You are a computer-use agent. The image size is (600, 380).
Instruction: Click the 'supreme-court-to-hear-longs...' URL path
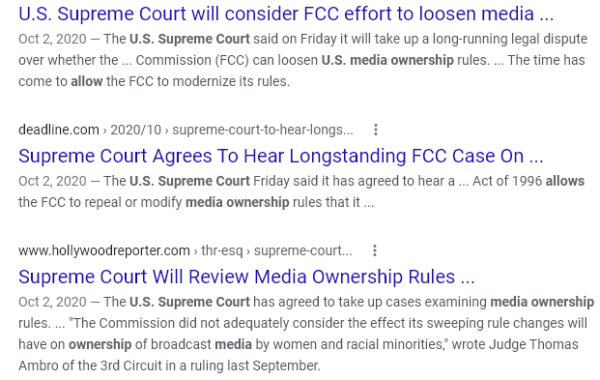(x=263, y=130)
